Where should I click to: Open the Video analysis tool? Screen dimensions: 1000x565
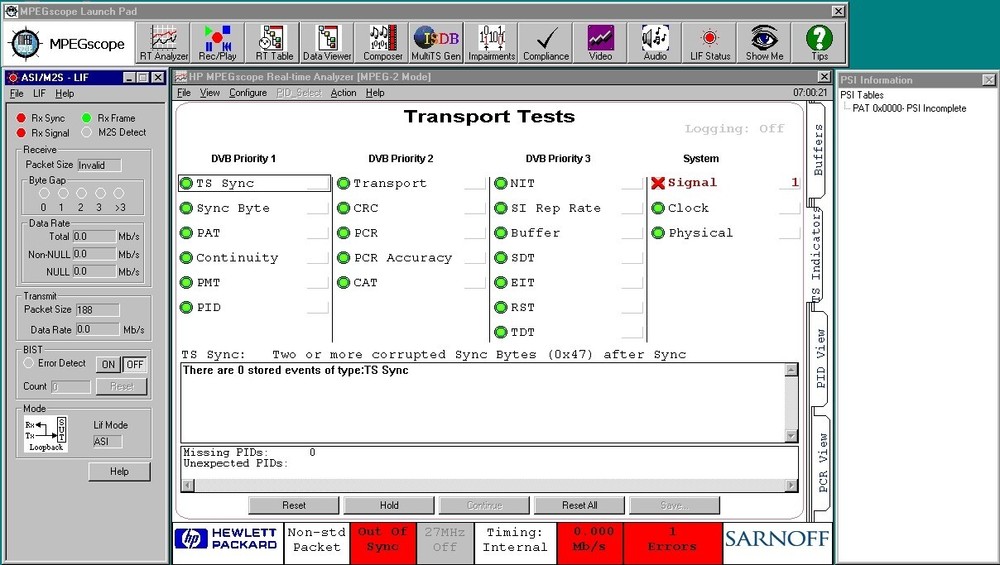click(600, 43)
